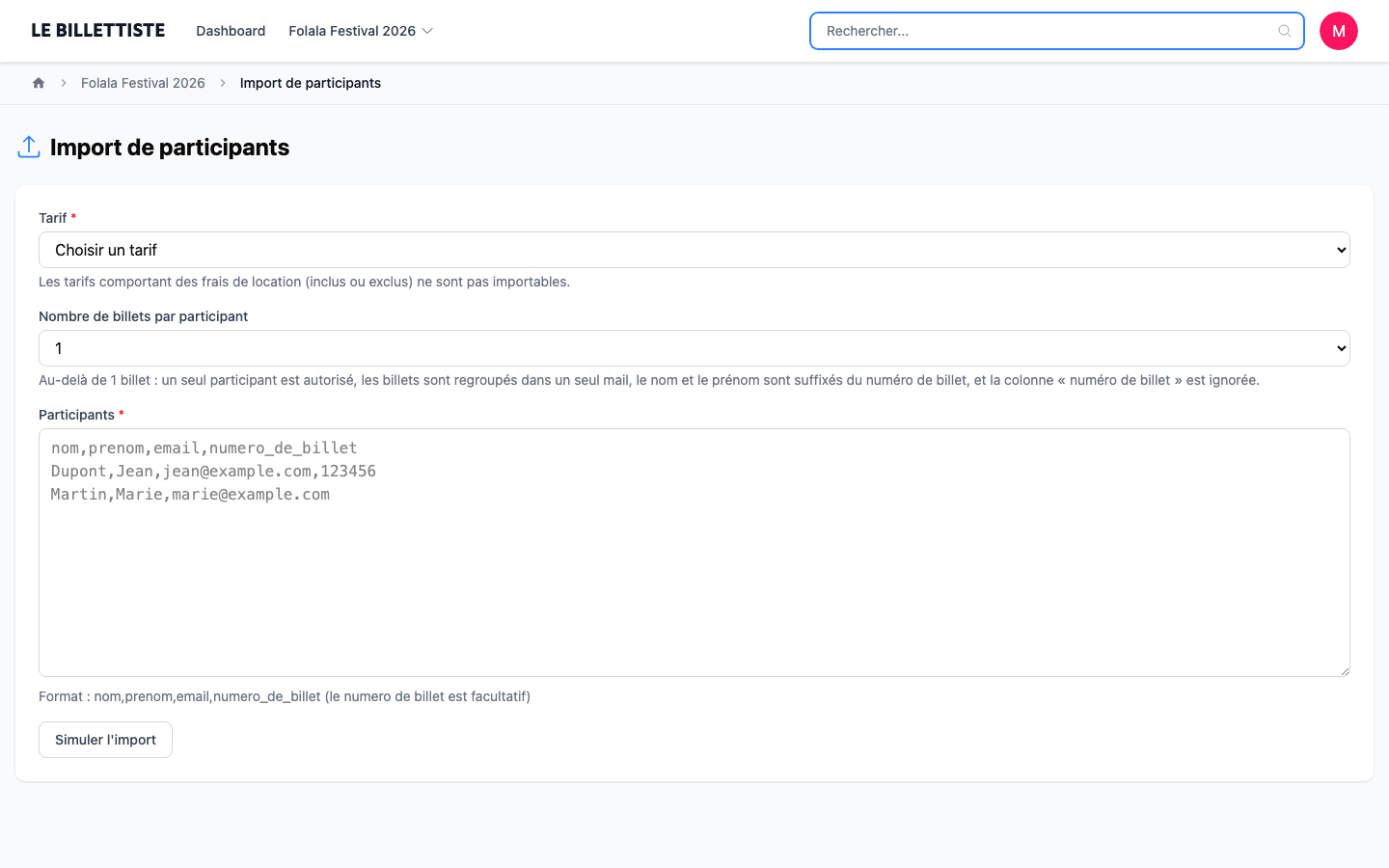Image resolution: width=1389 pixels, height=868 pixels.
Task: Click the upload icon beside page title
Action: coord(29,147)
